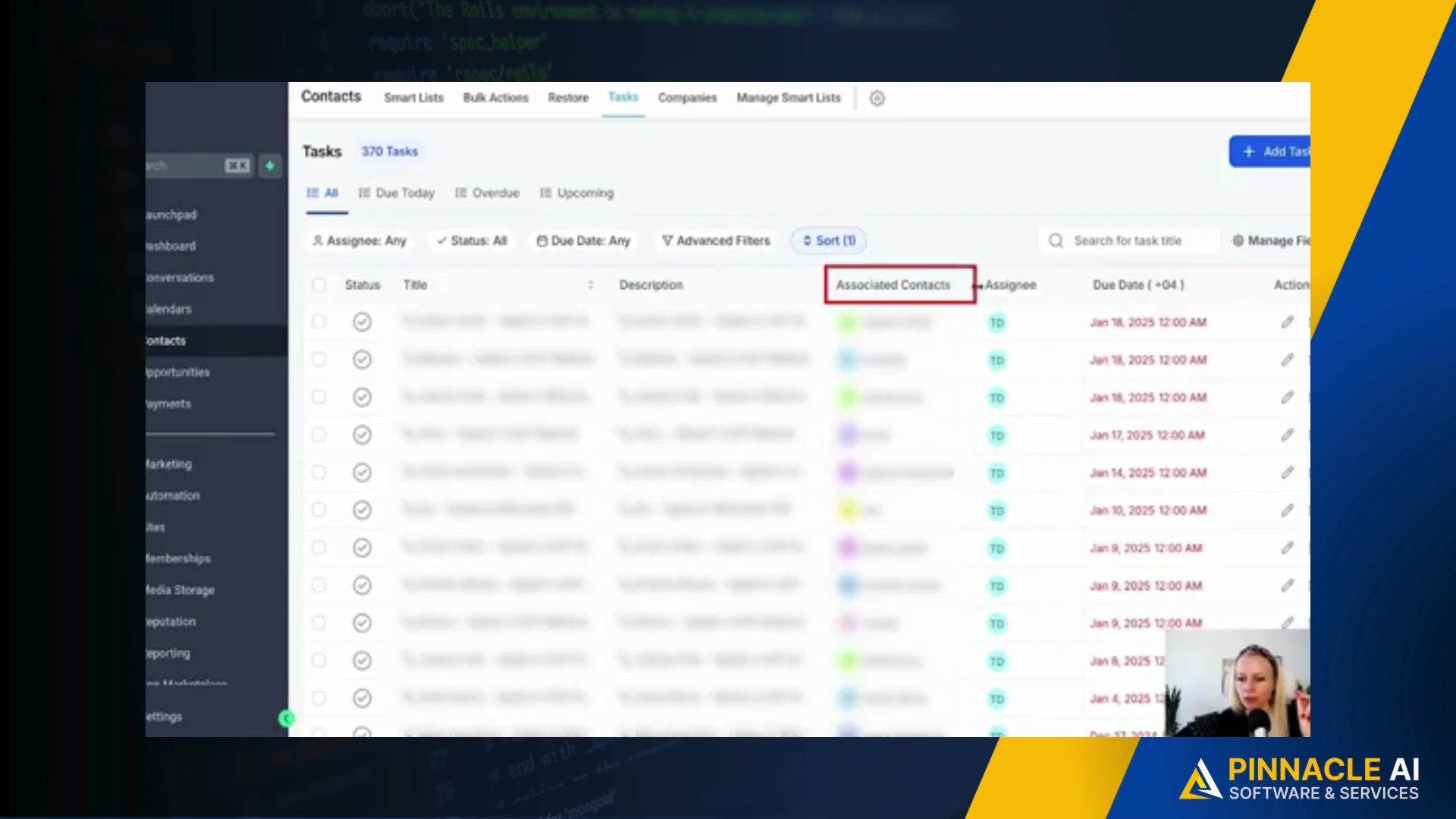Click the green lightning quick-action icon
Viewport: 1456px width, 819px height.
point(270,165)
